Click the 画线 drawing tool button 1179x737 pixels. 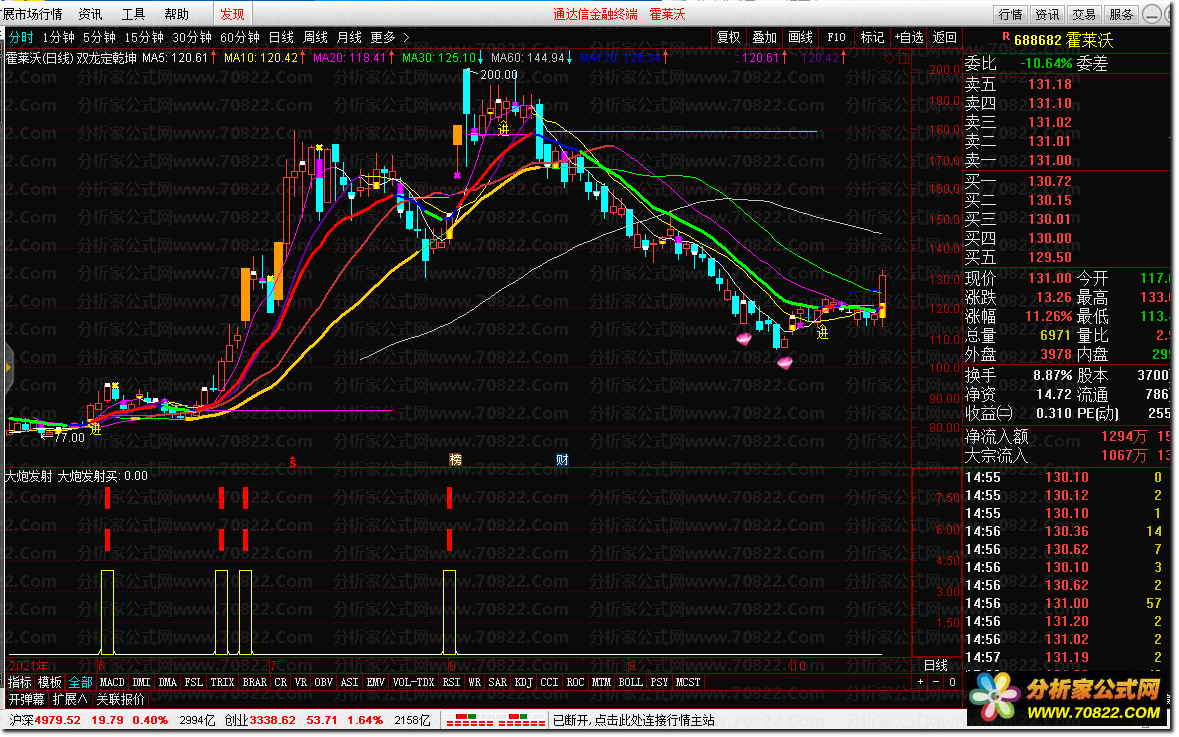tap(800, 38)
